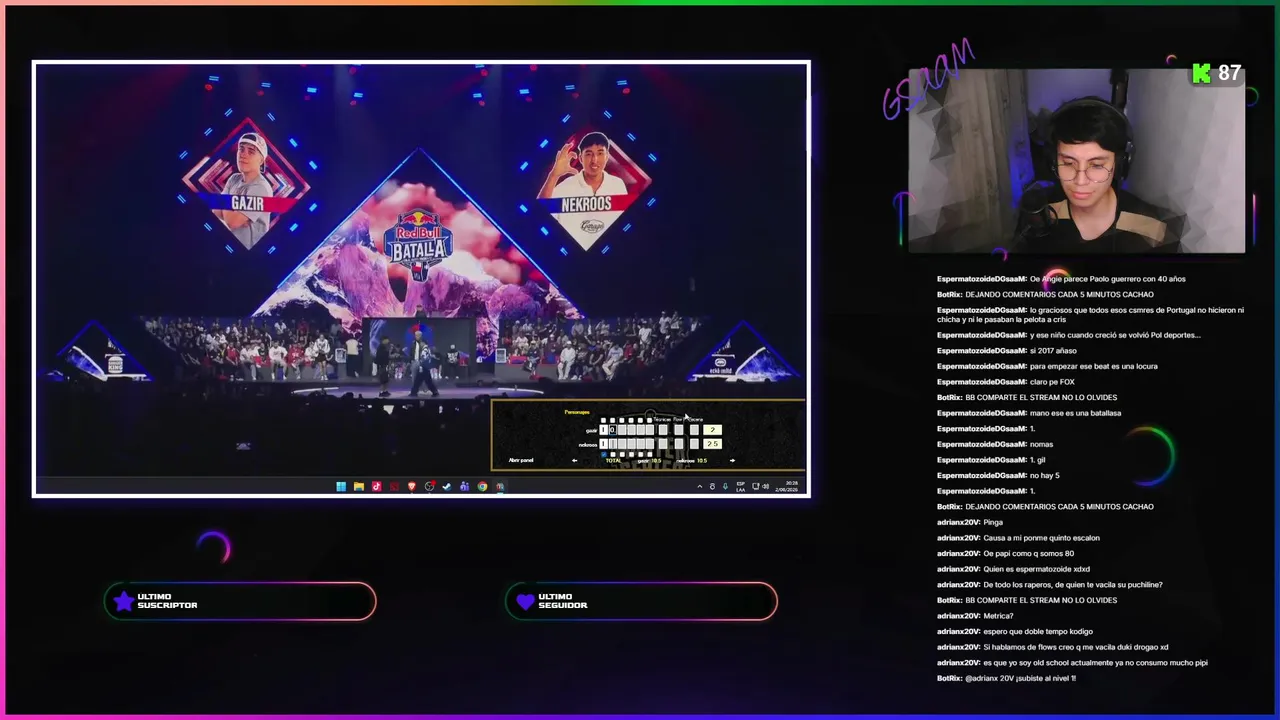Click the purple star in Ultimo Suscriptor panel
Screen dimensions: 1280x720
click(x=123, y=601)
